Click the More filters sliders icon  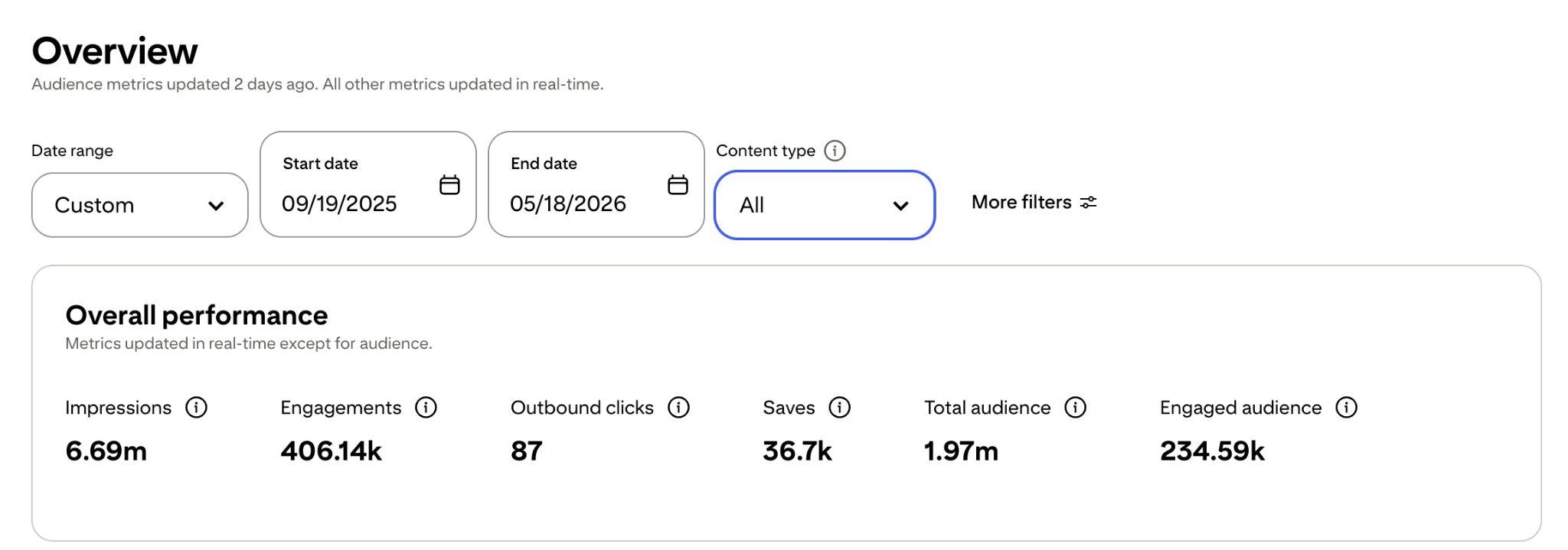(1088, 202)
